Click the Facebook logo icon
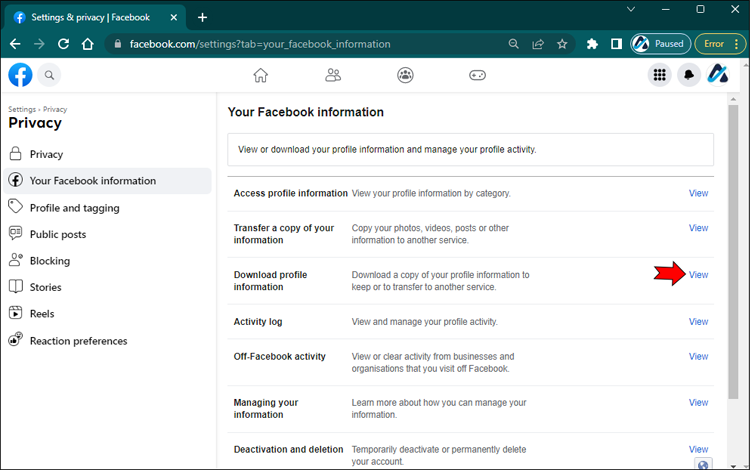The width and height of the screenshot is (750, 470). coord(20,75)
